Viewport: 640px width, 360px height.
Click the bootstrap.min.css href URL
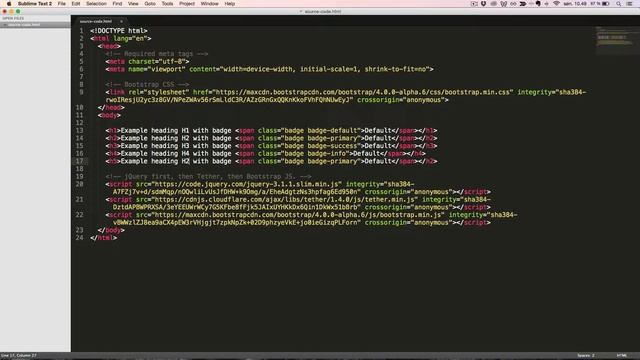[x=364, y=92]
